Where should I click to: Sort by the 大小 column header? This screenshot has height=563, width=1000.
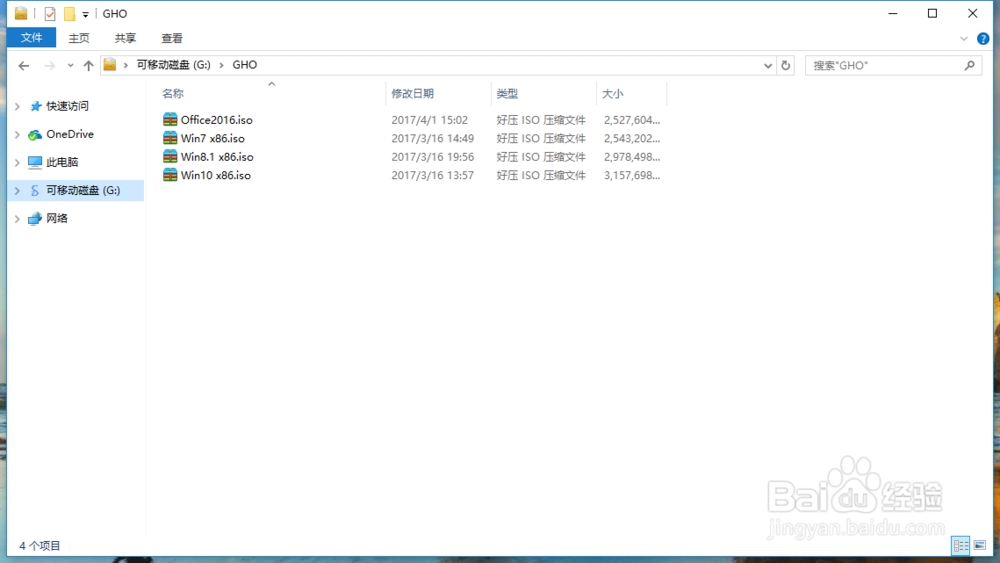coord(613,94)
